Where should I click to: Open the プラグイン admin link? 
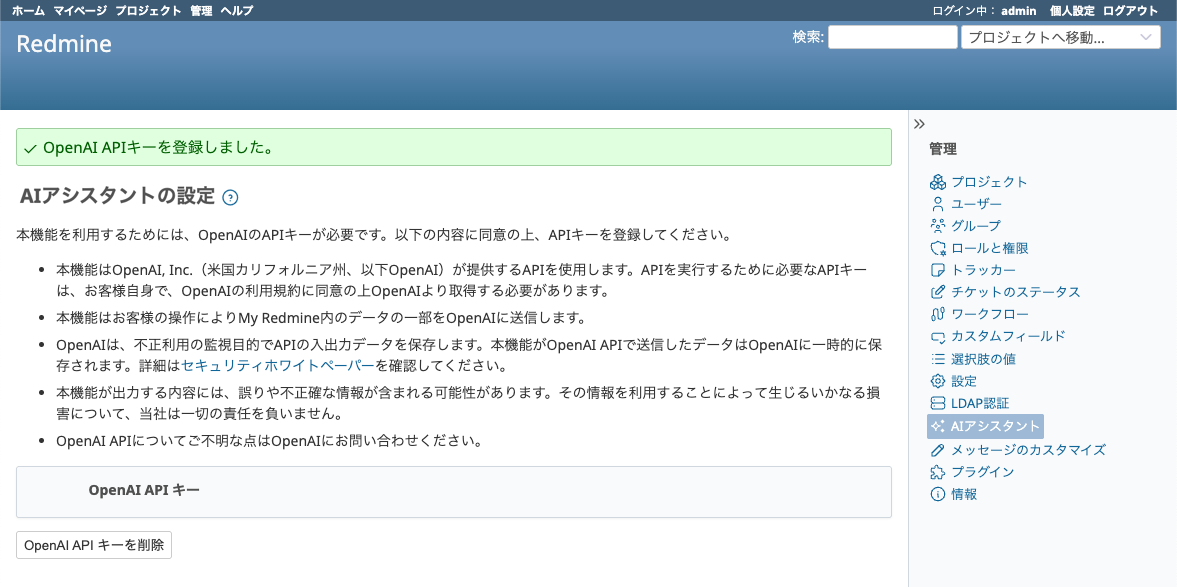click(x=983, y=472)
